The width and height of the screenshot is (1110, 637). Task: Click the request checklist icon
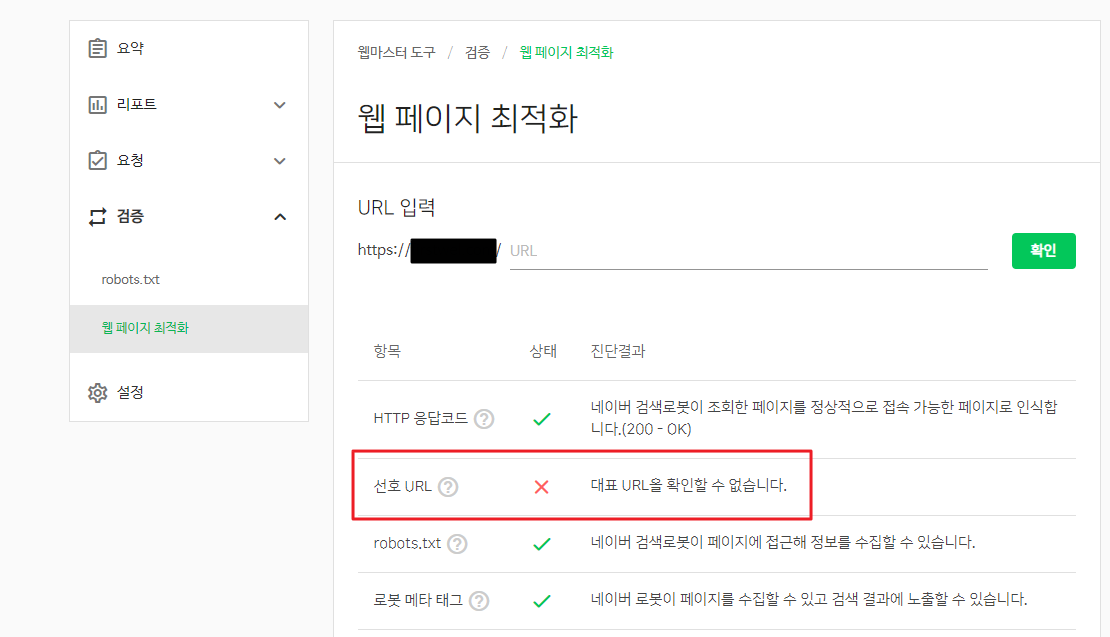(97, 160)
